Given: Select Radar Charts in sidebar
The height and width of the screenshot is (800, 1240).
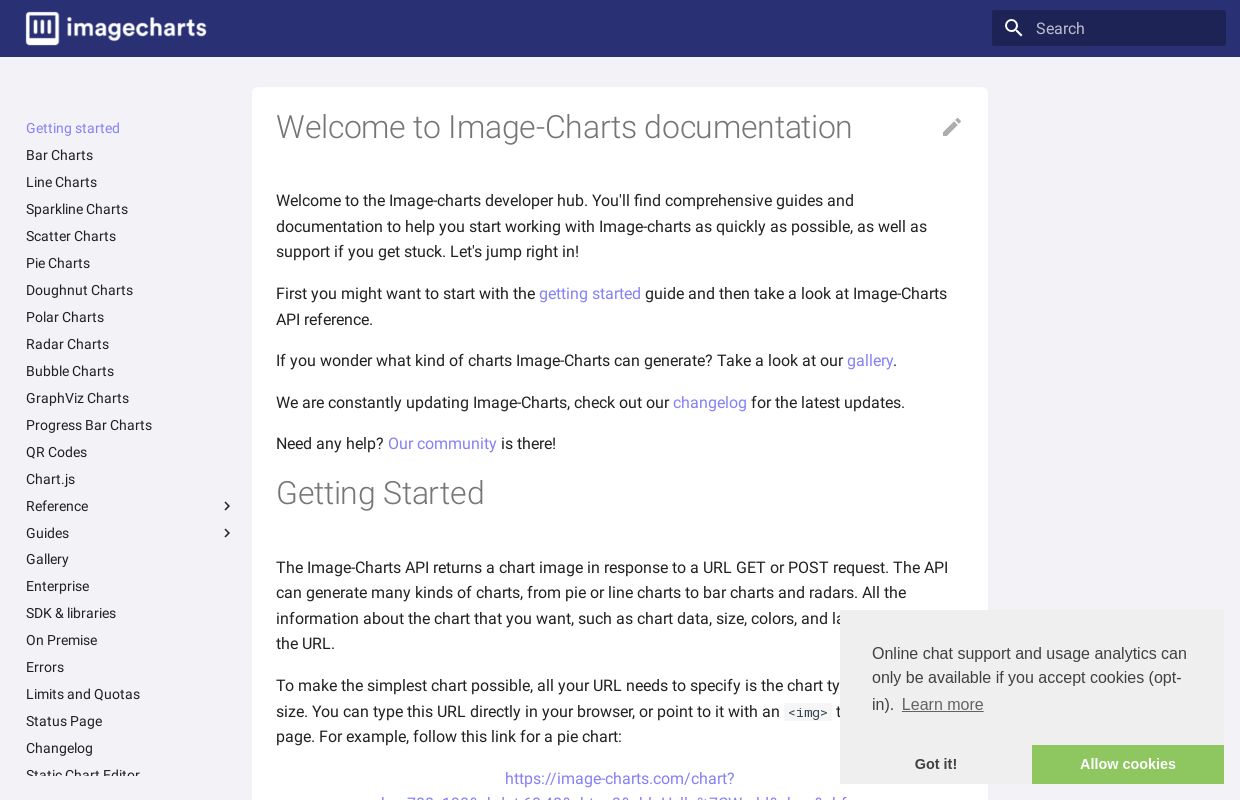Looking at the screenshot, I should tap(67, 344).
